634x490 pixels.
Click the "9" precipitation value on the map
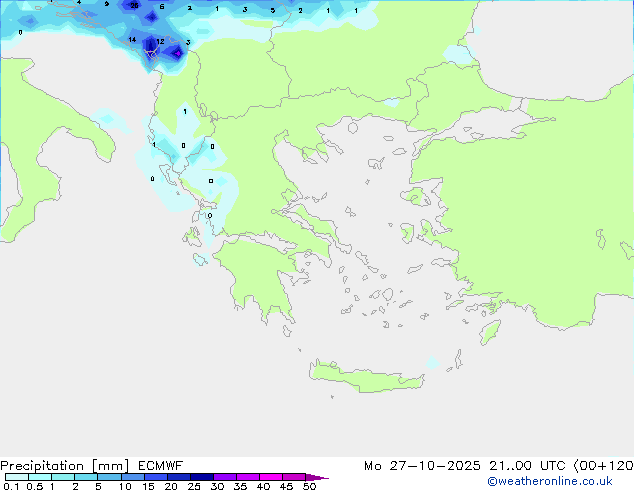pos(107,4)
